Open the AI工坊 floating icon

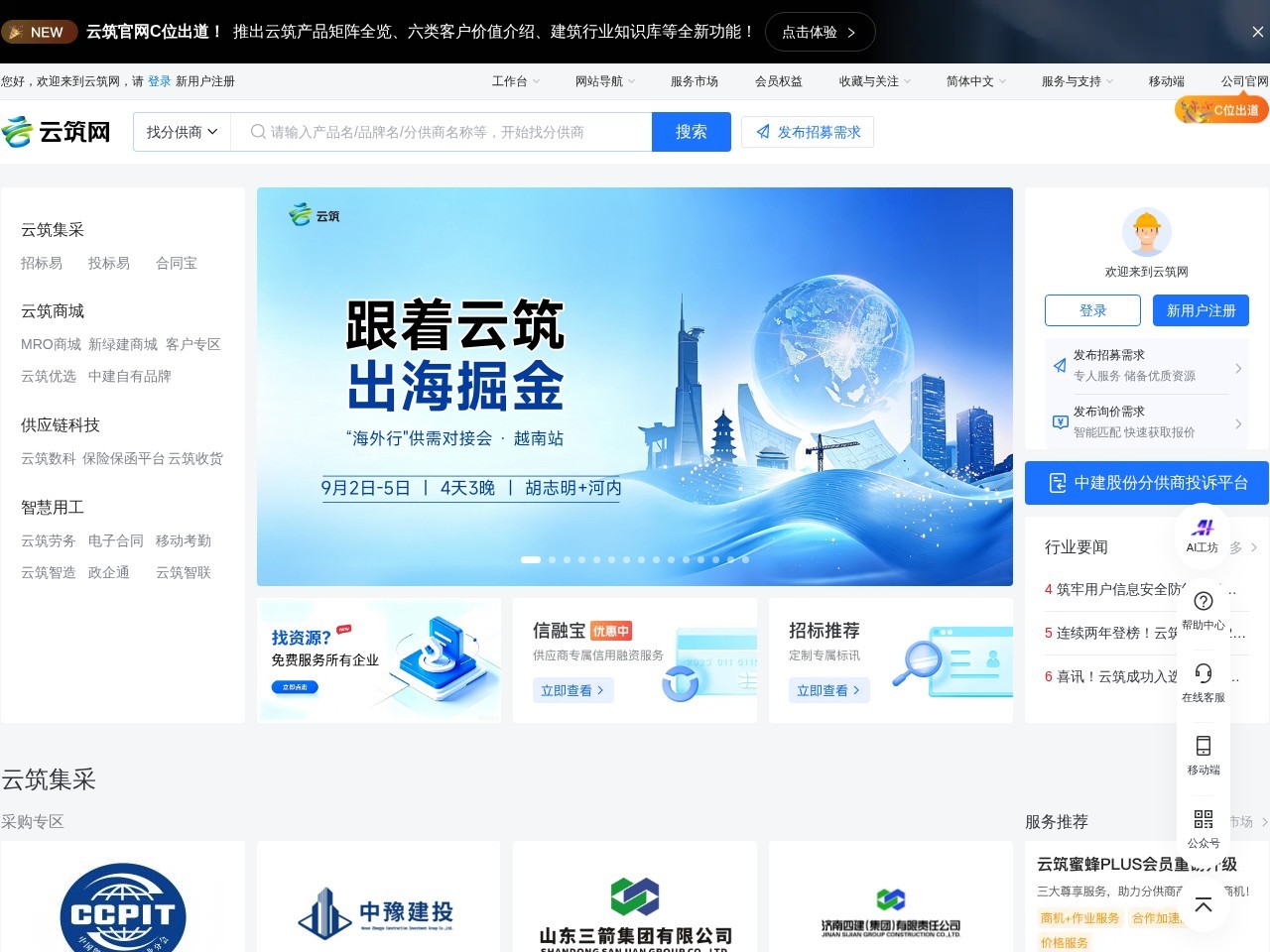(x=1203, y=535)
